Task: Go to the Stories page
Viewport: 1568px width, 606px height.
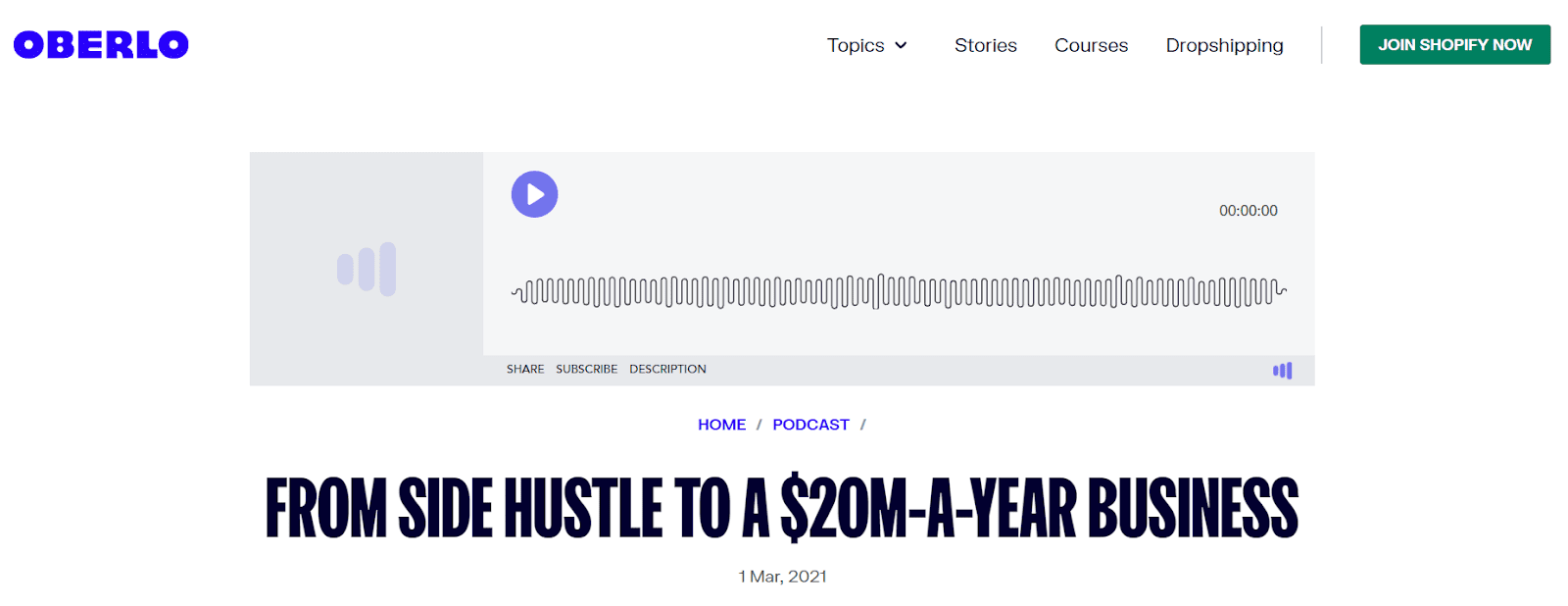Action: pos(985,46)
